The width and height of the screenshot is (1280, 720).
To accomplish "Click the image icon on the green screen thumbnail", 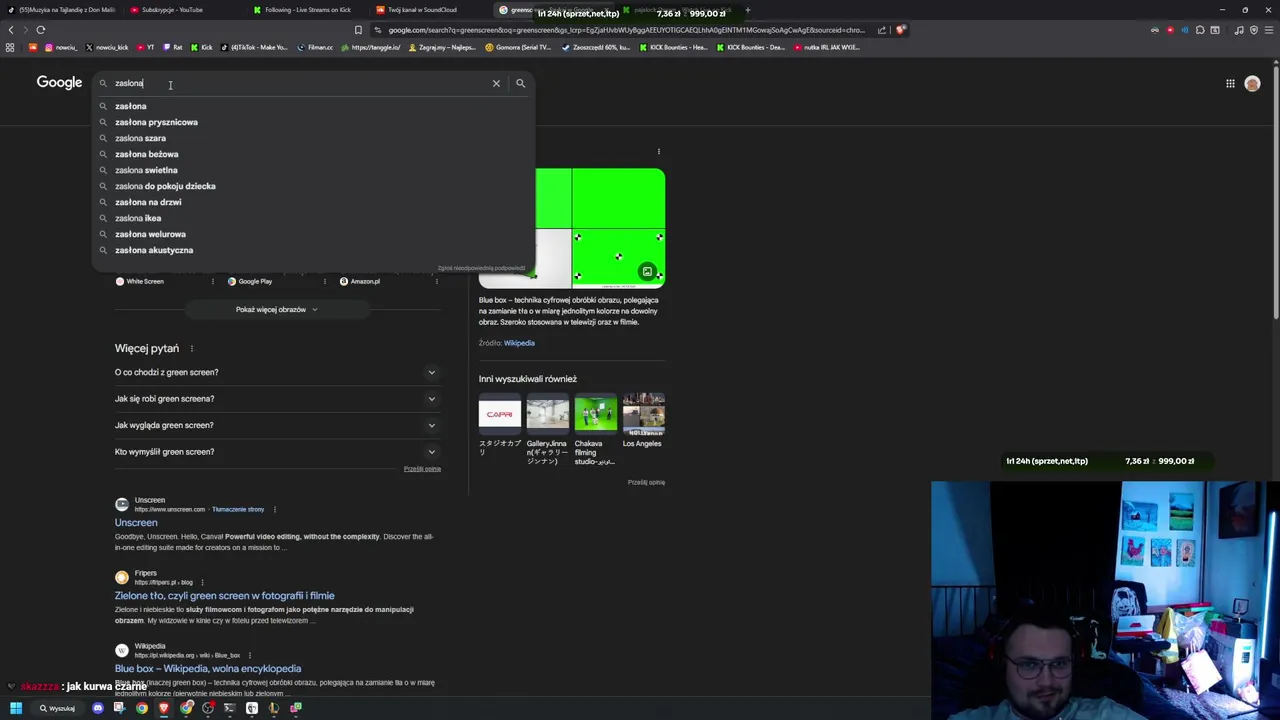I will (647, 272).
